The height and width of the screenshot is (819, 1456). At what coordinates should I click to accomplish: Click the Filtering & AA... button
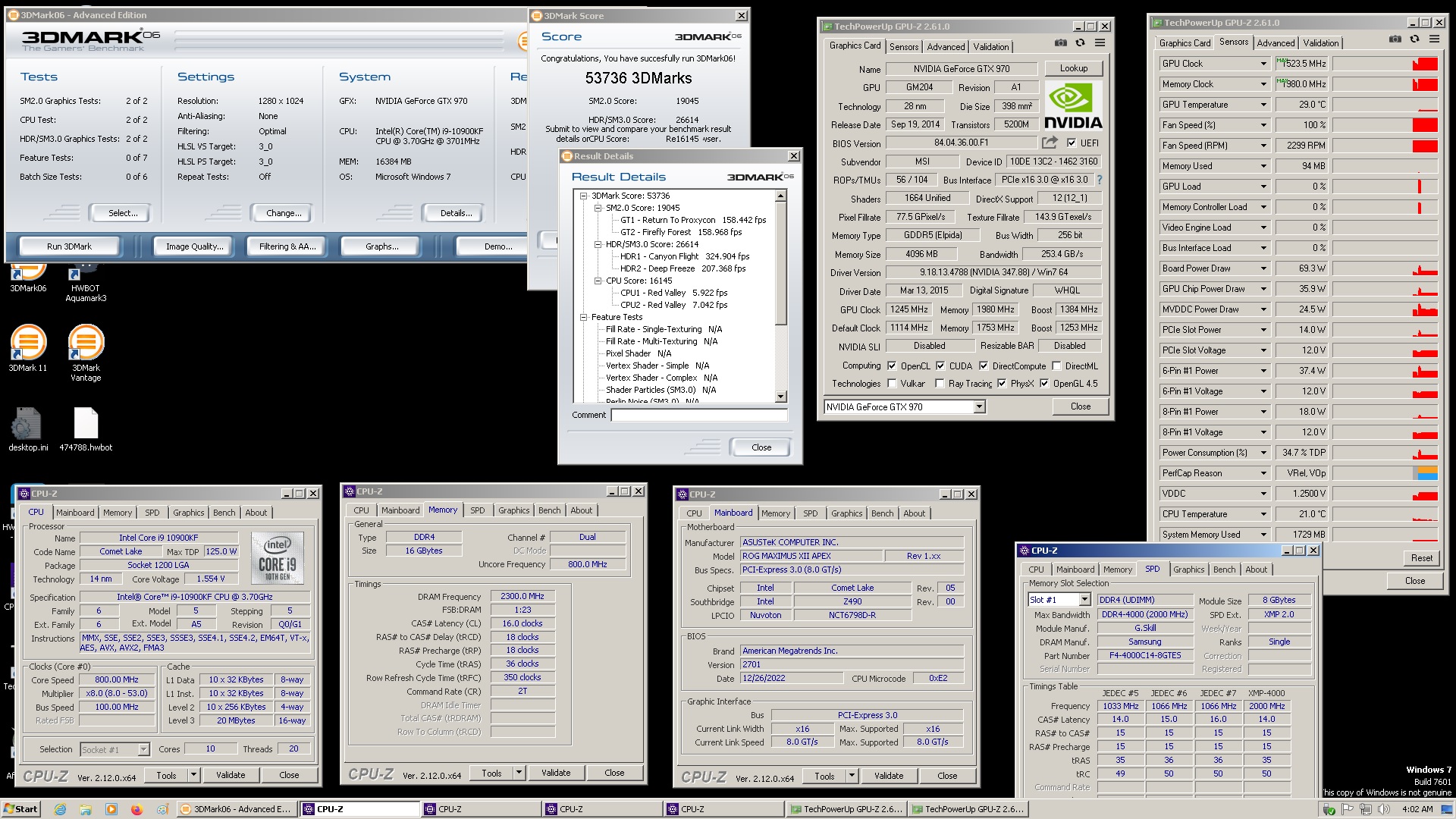tap(287, 246)
